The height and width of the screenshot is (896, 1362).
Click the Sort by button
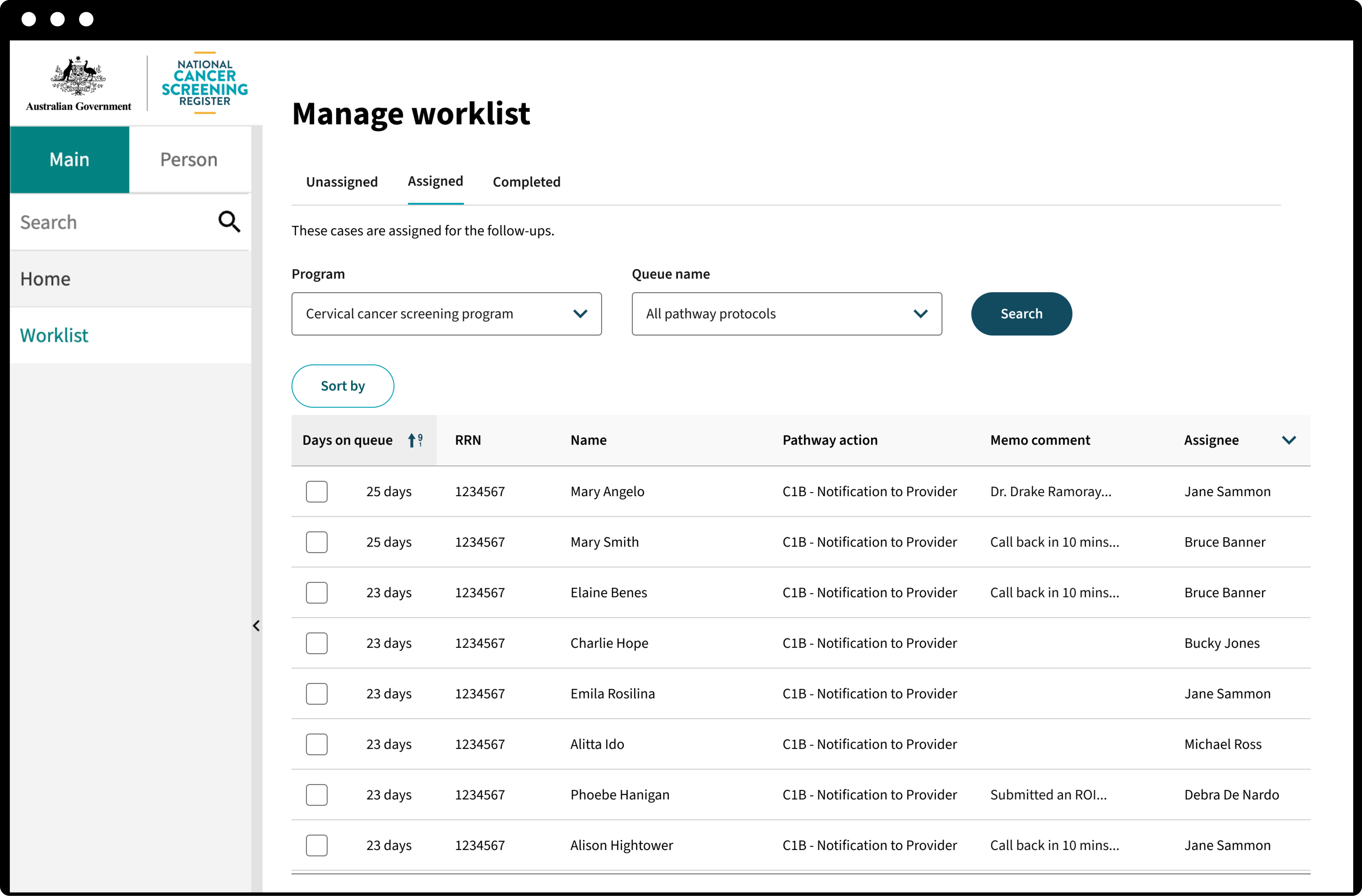point(343,386)
